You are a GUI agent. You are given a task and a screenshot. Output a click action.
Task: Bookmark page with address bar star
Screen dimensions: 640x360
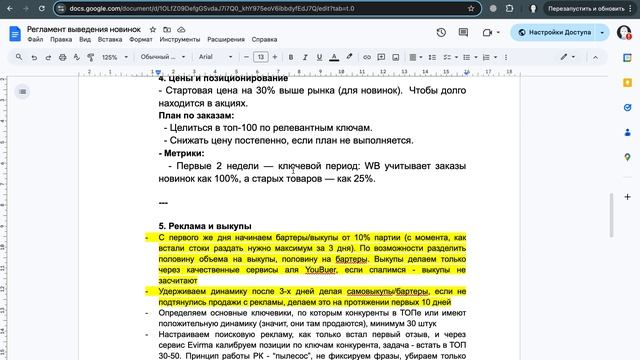point(471,8)
